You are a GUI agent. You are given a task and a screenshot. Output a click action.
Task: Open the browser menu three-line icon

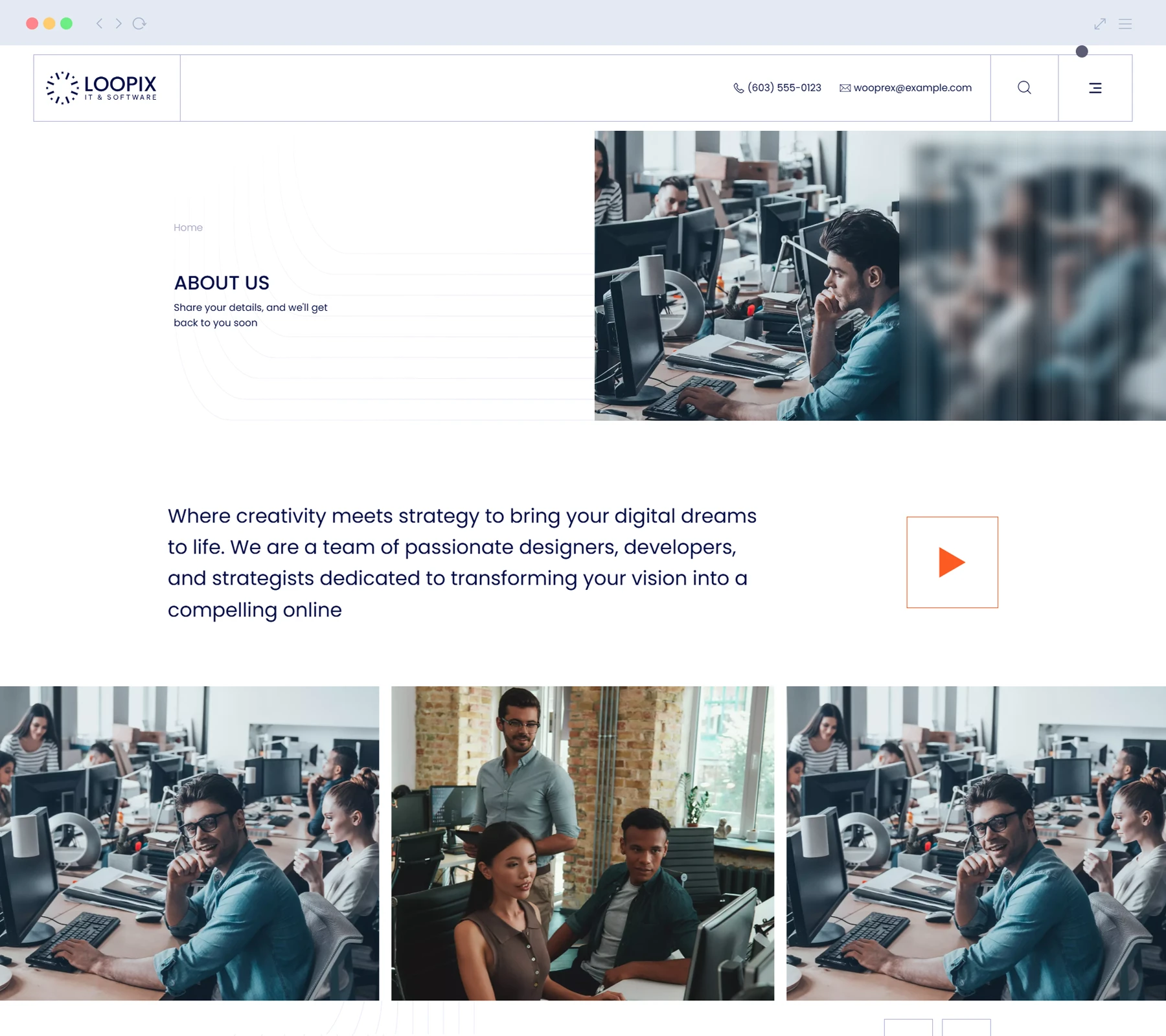coord(1125,24)
